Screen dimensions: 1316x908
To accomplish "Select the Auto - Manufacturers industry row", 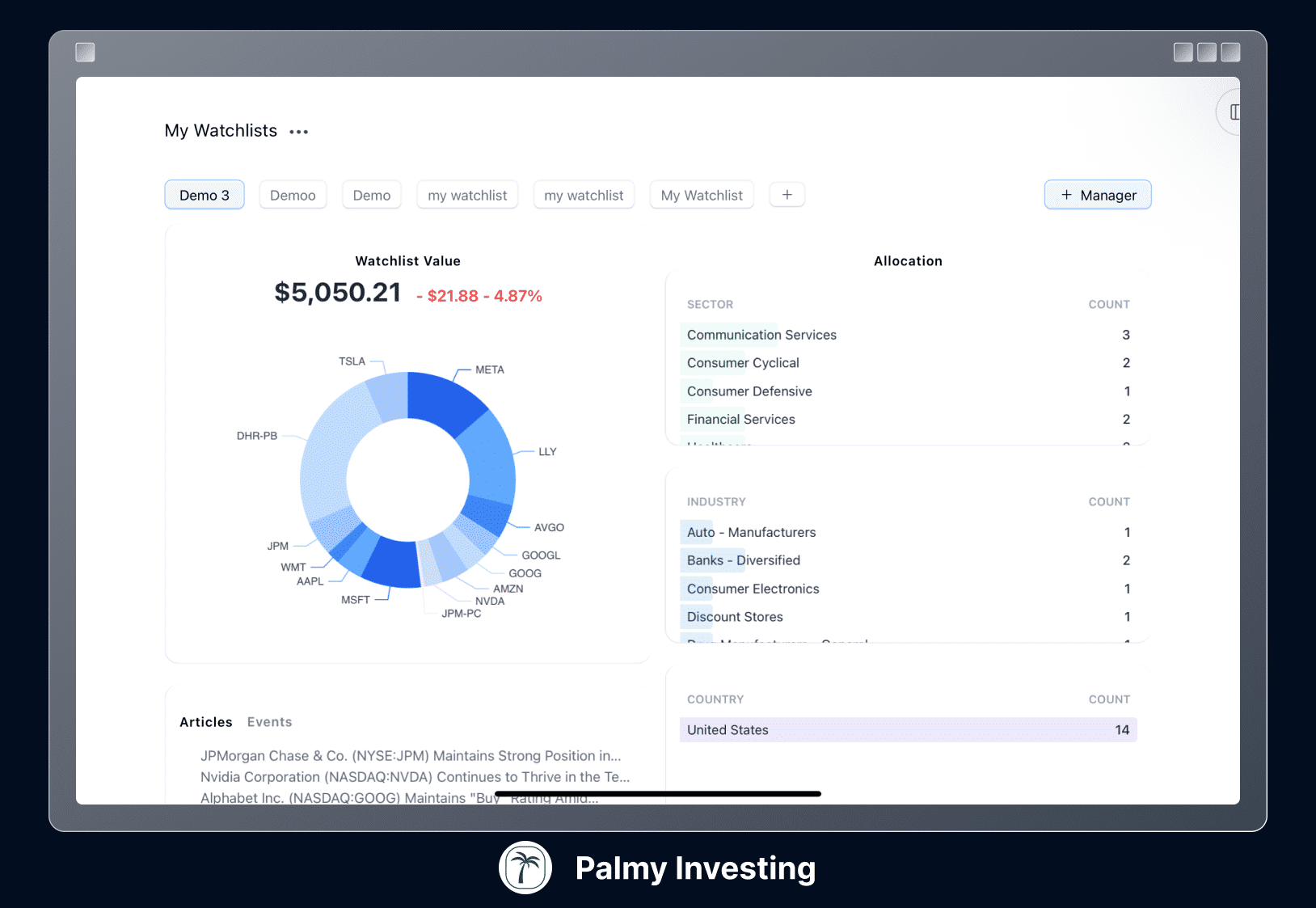I will pos(908,532).
